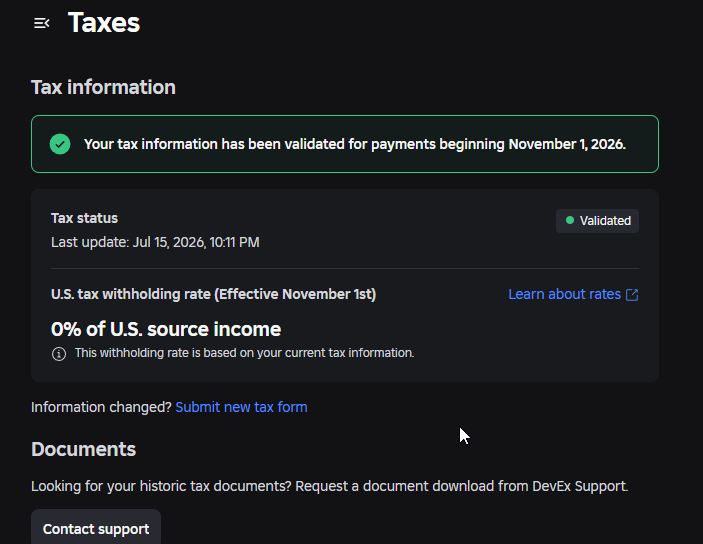Click the U.S. tax withholding rate label

213,294
